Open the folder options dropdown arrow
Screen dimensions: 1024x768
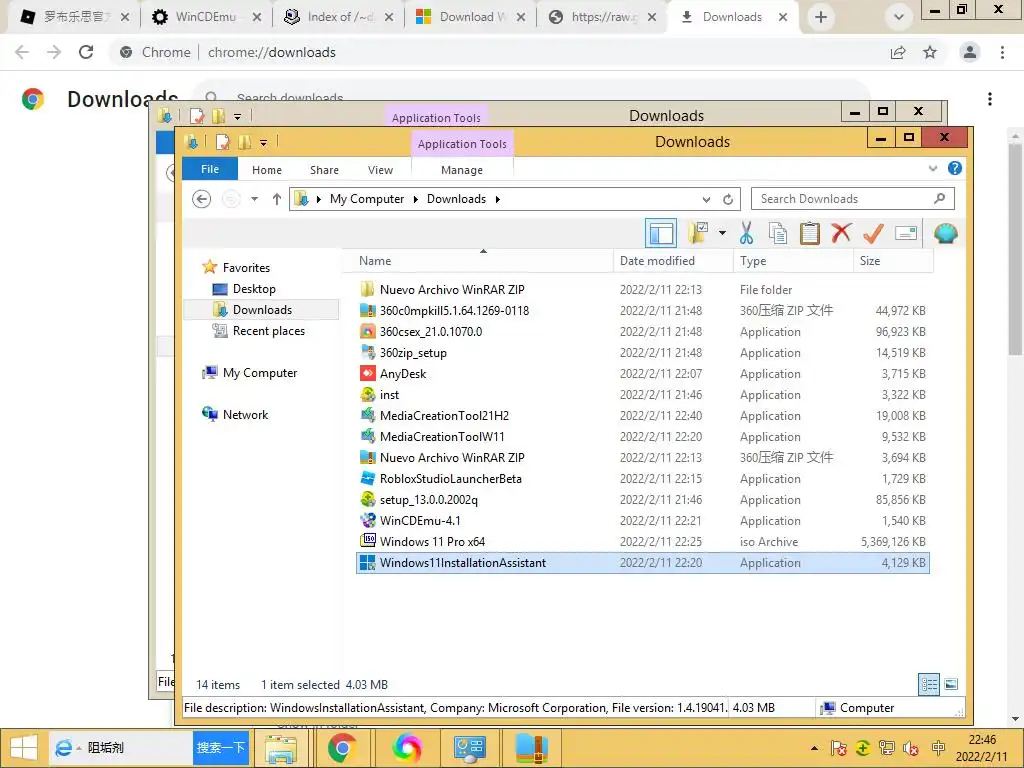pyautogui.click(x=722, y=232)
